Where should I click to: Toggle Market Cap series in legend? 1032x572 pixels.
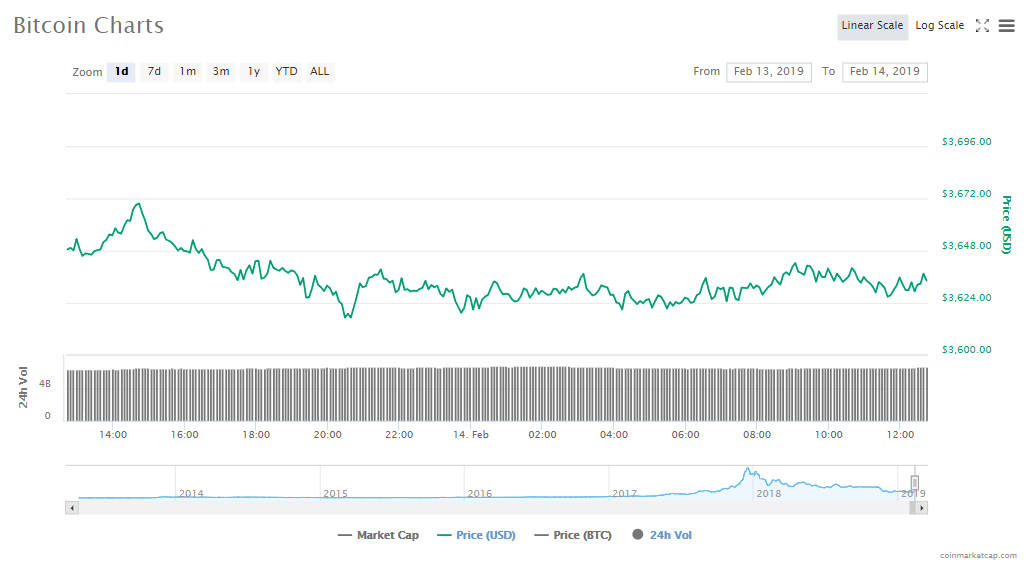[x=379, y=536]
